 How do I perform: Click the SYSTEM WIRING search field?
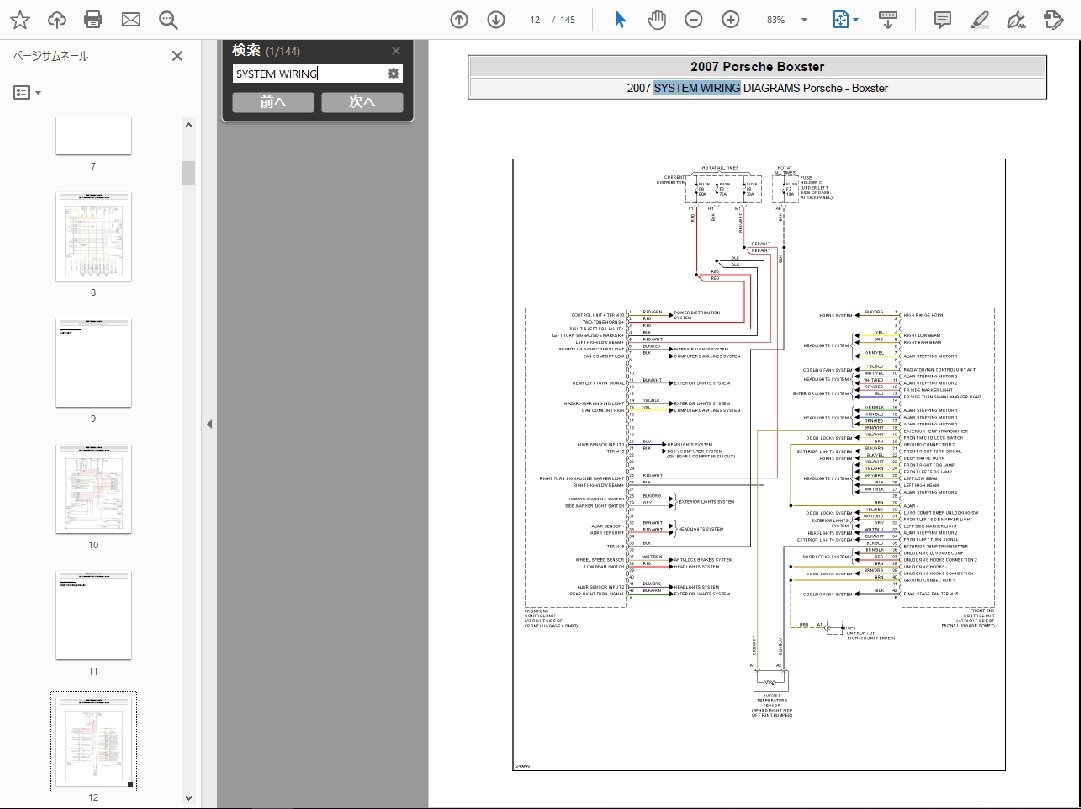[309, 74]
